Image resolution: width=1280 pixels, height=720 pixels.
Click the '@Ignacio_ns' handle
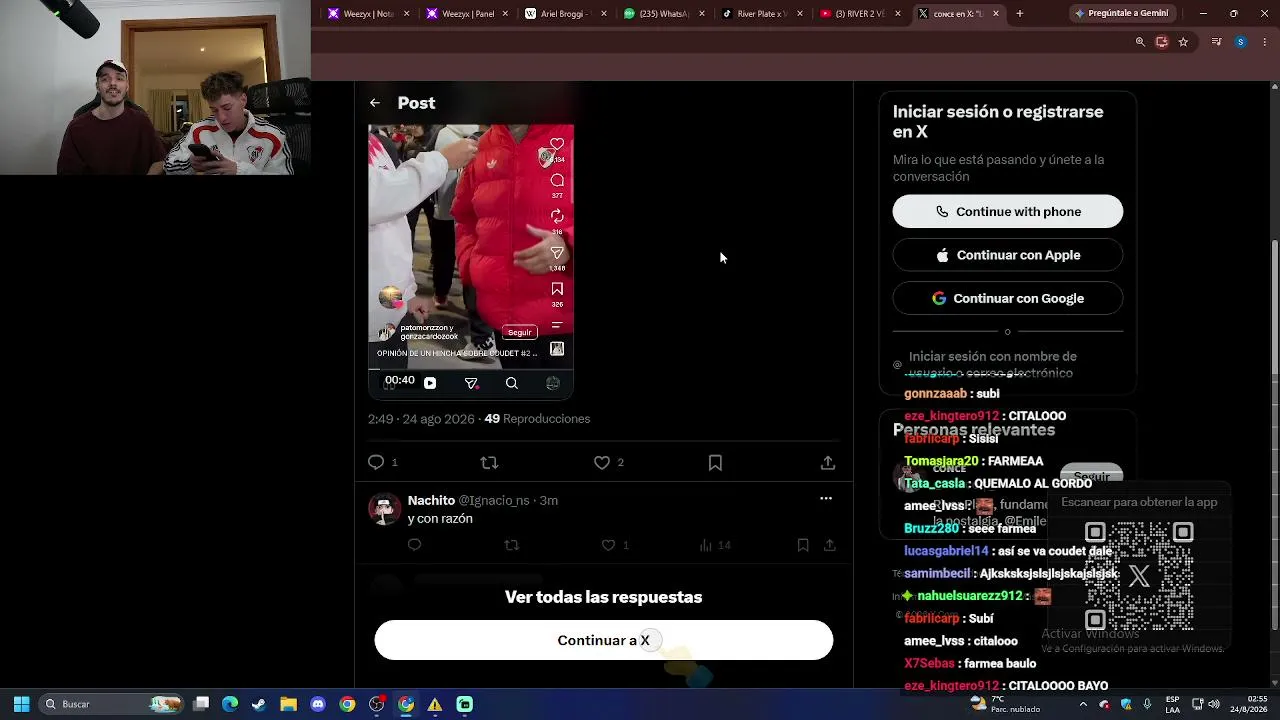coord(494,500)
